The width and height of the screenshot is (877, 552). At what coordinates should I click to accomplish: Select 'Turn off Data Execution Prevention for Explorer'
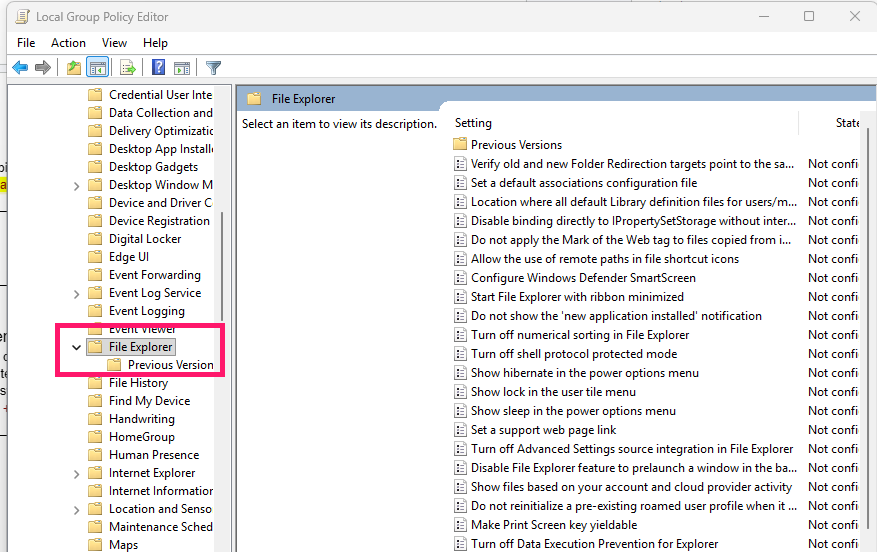coord(595,544)
